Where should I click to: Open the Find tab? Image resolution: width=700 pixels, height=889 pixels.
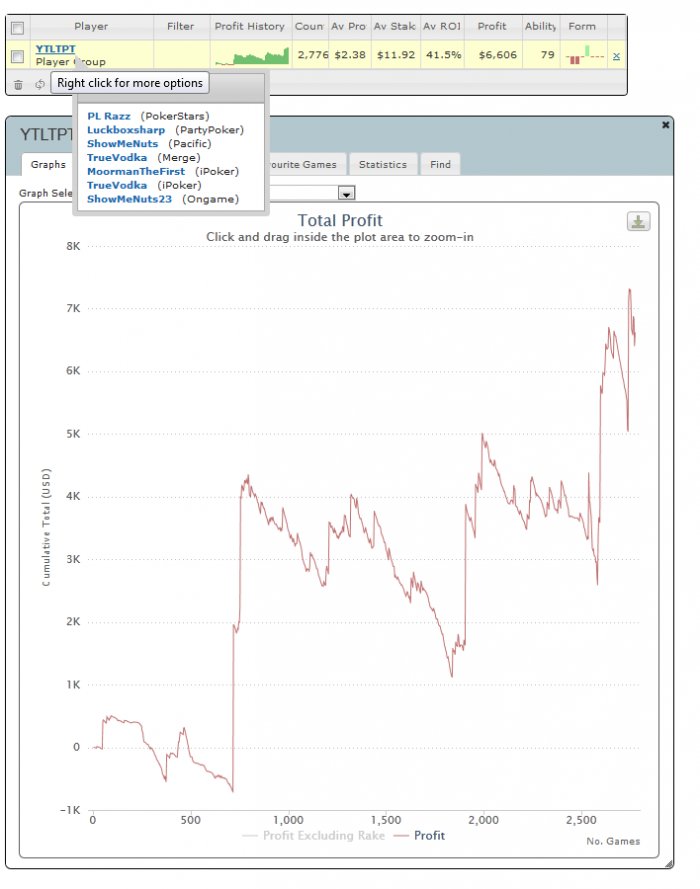[x=440, y=164]
